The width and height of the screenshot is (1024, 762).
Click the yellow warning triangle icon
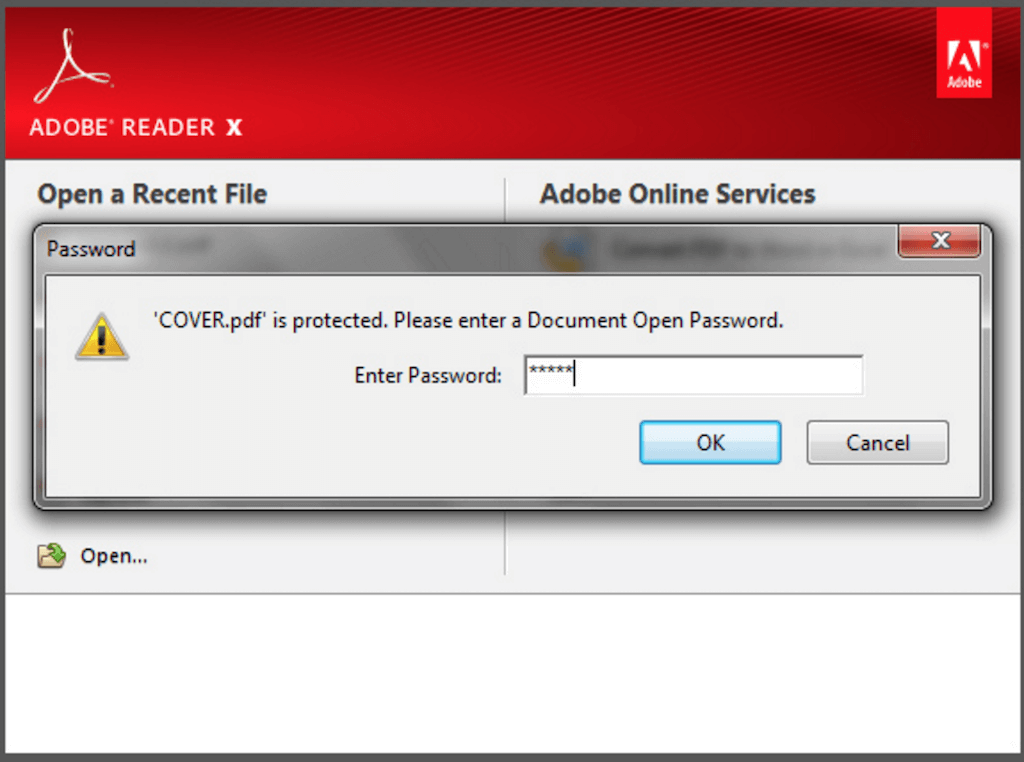(102, 337)
